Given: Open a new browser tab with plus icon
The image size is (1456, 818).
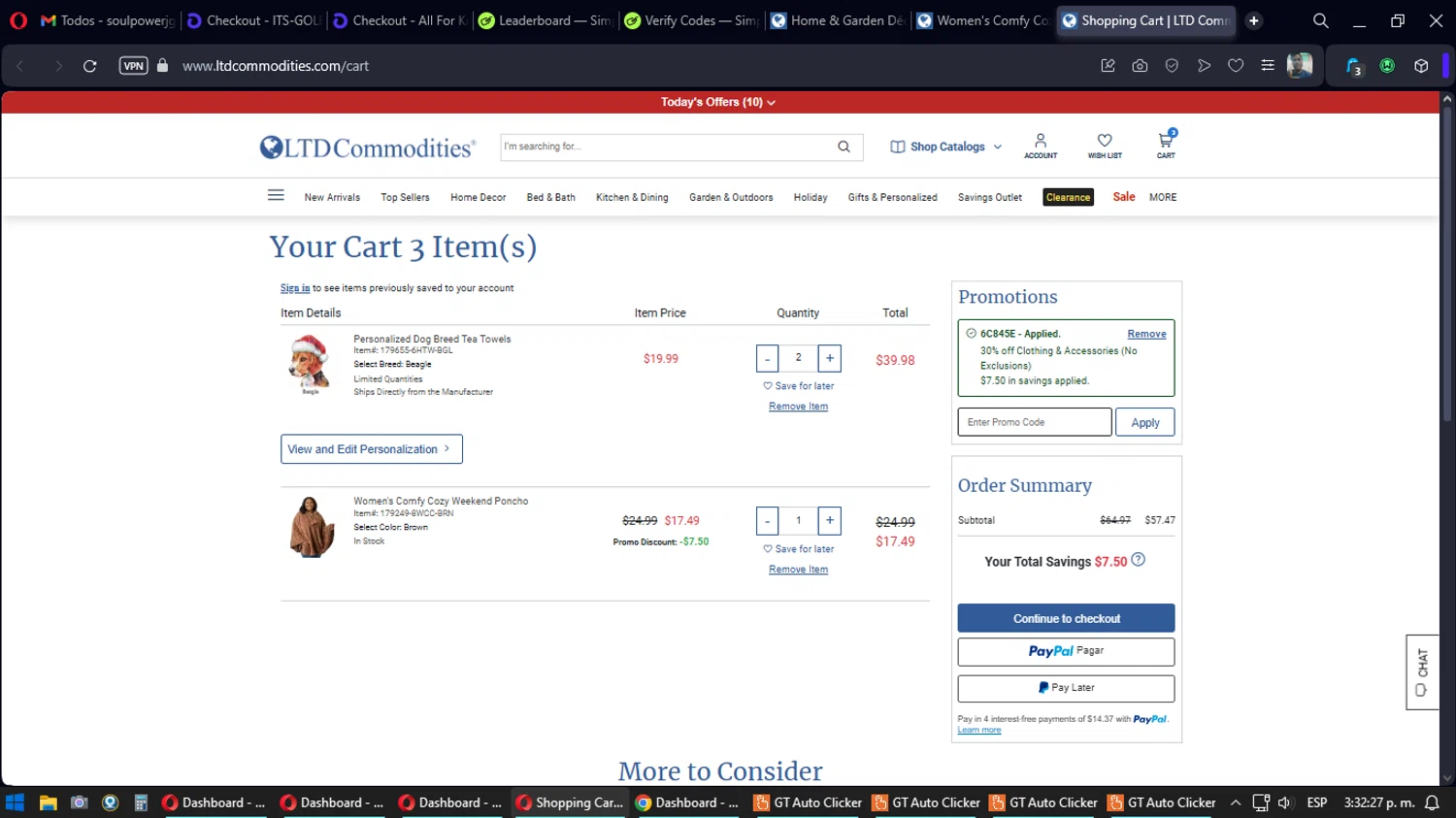Looking at the screenshot, I should pos(1254,20).
